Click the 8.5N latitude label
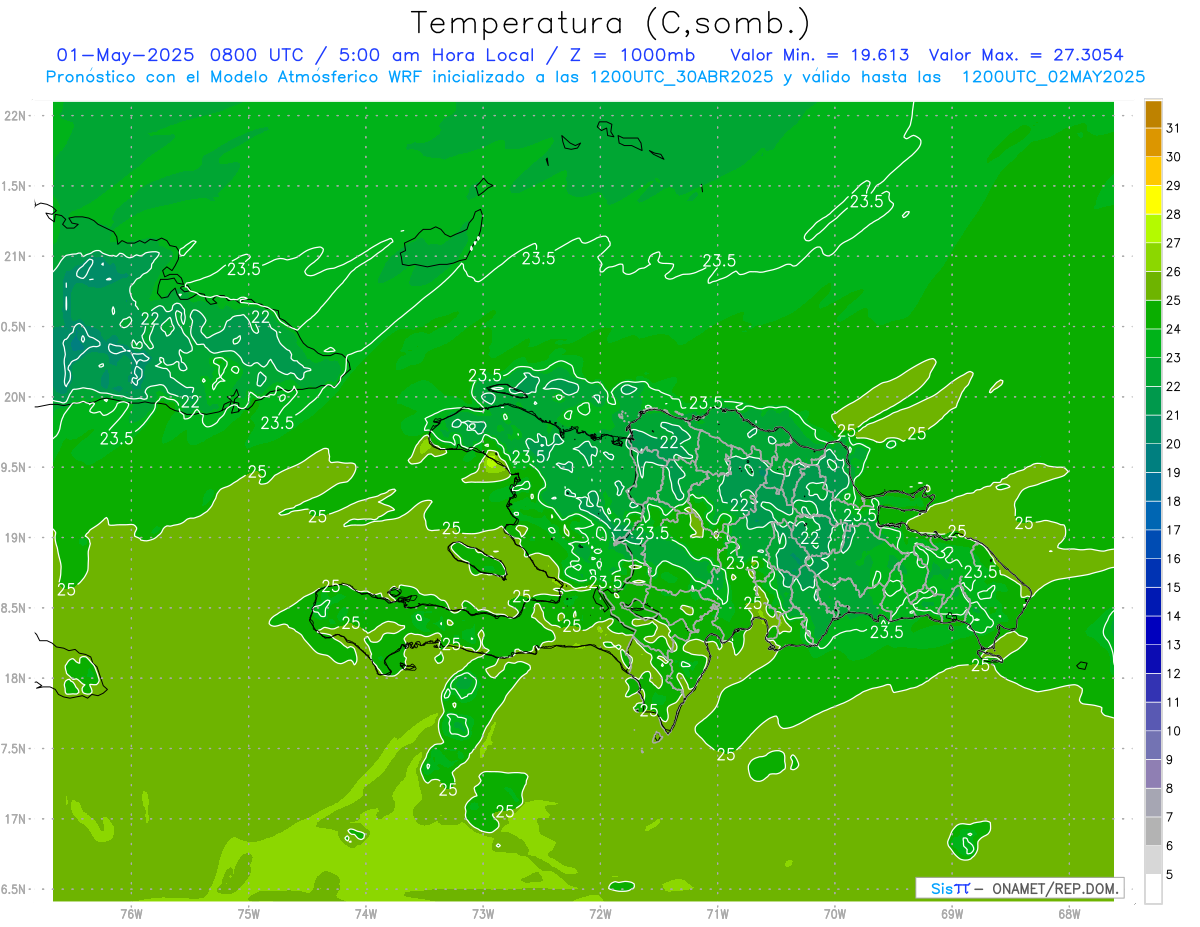This screenshot has width=1200, height=927. point(14,608)
